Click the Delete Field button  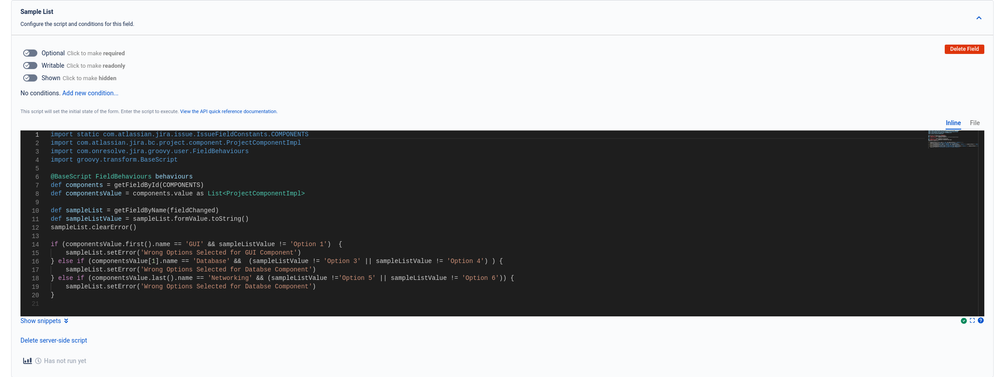click(x=964, y=49)
